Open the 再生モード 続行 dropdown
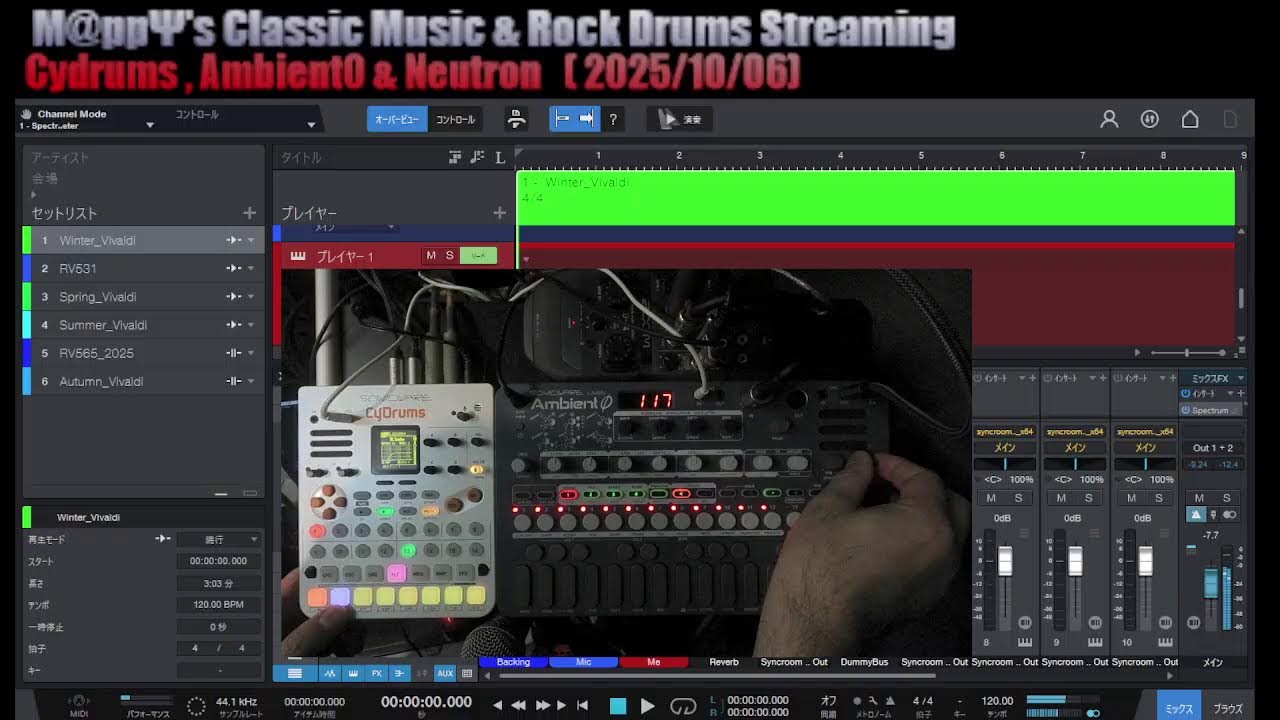The width and height of the screenshot is (1280, 720). [219, 539]
